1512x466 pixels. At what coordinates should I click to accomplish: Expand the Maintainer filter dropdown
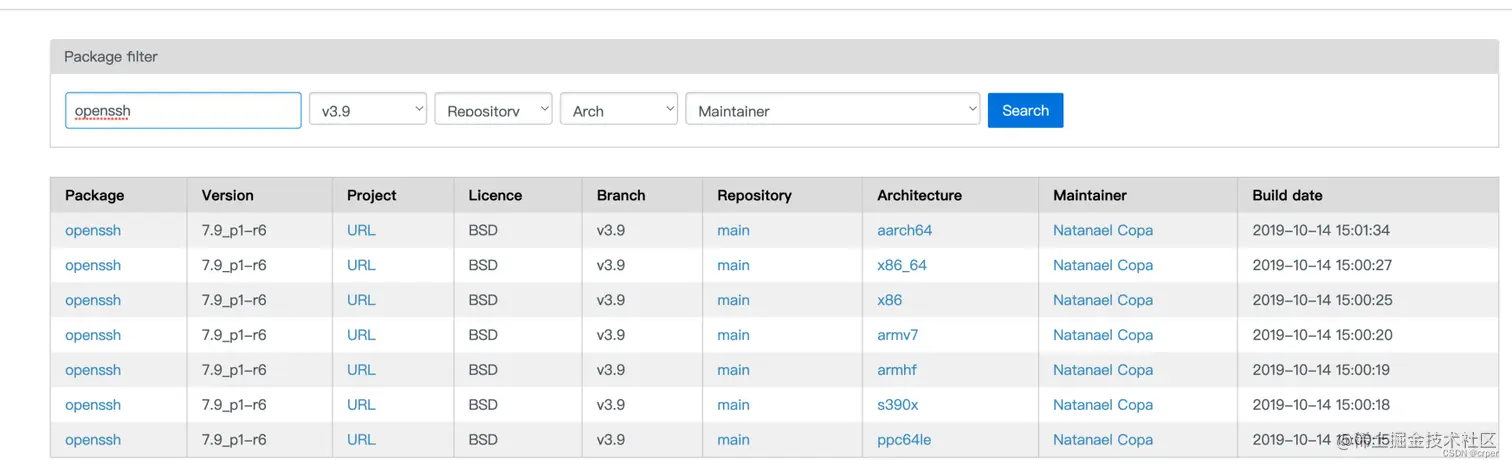[833, 110]
